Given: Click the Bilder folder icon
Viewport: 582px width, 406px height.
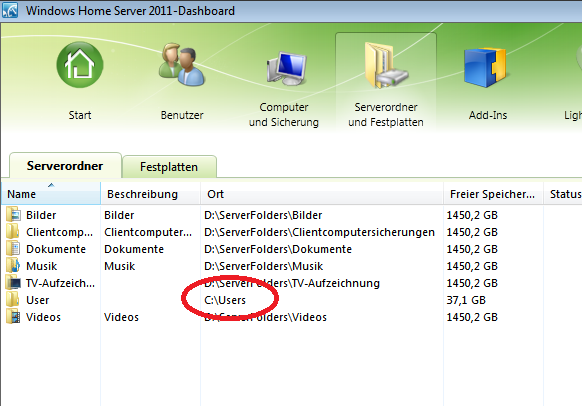Looking at the screenshot, I should (x=13, y=215).
